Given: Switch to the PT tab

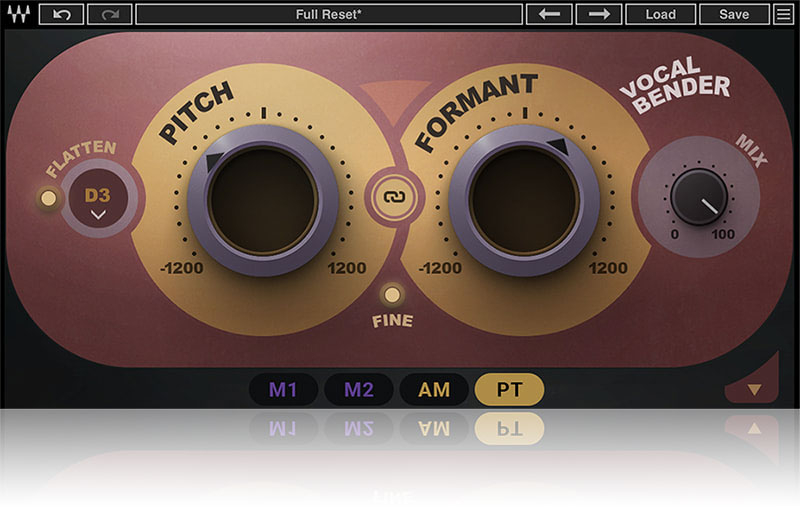Looking at the screenshot, I should point(509,389).
